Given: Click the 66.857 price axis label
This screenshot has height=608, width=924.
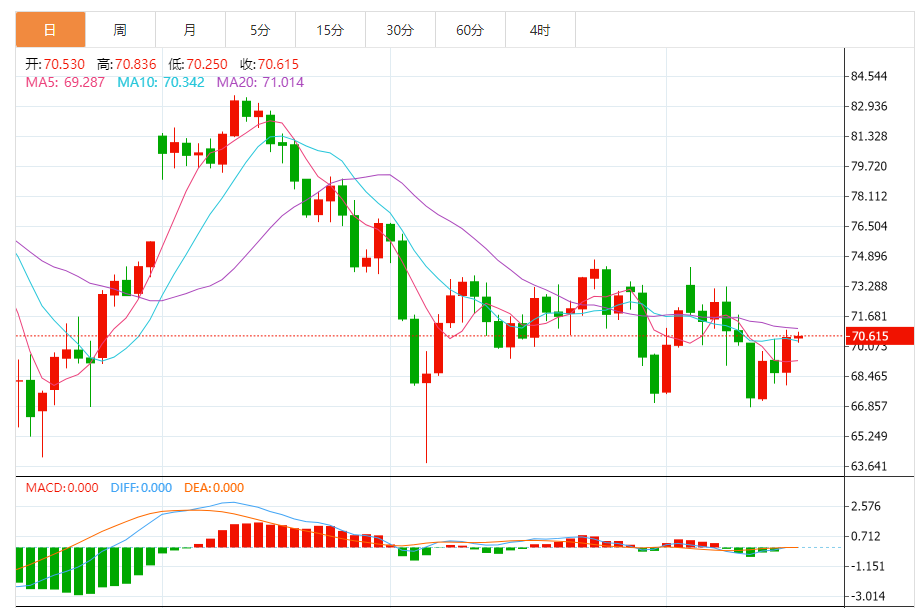Looking at the screenshot, I should (869, 407).
